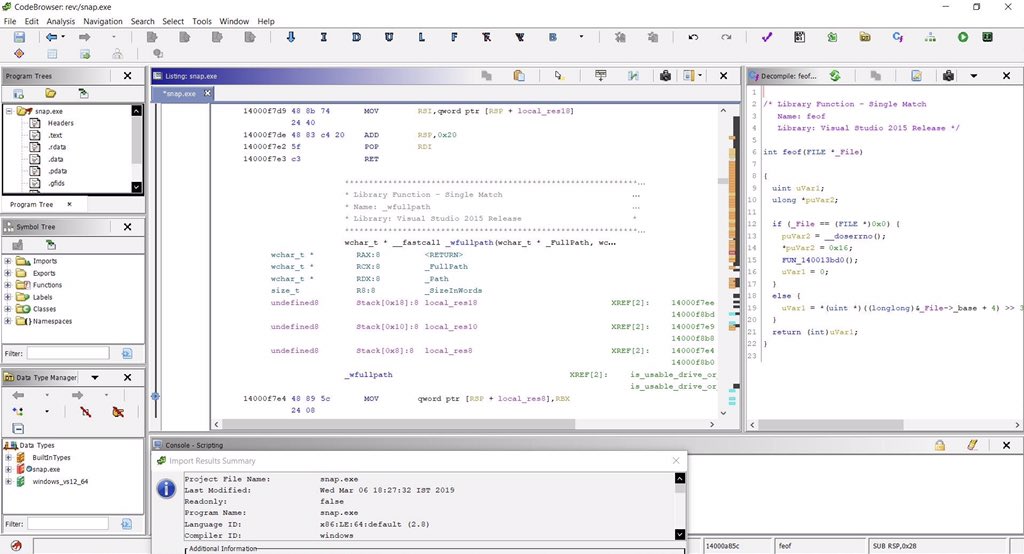Expand the Imports node in Symbol Tree
Image resolution: width=1024 pixels, height=554 pixels.
[x=8, y=261]
